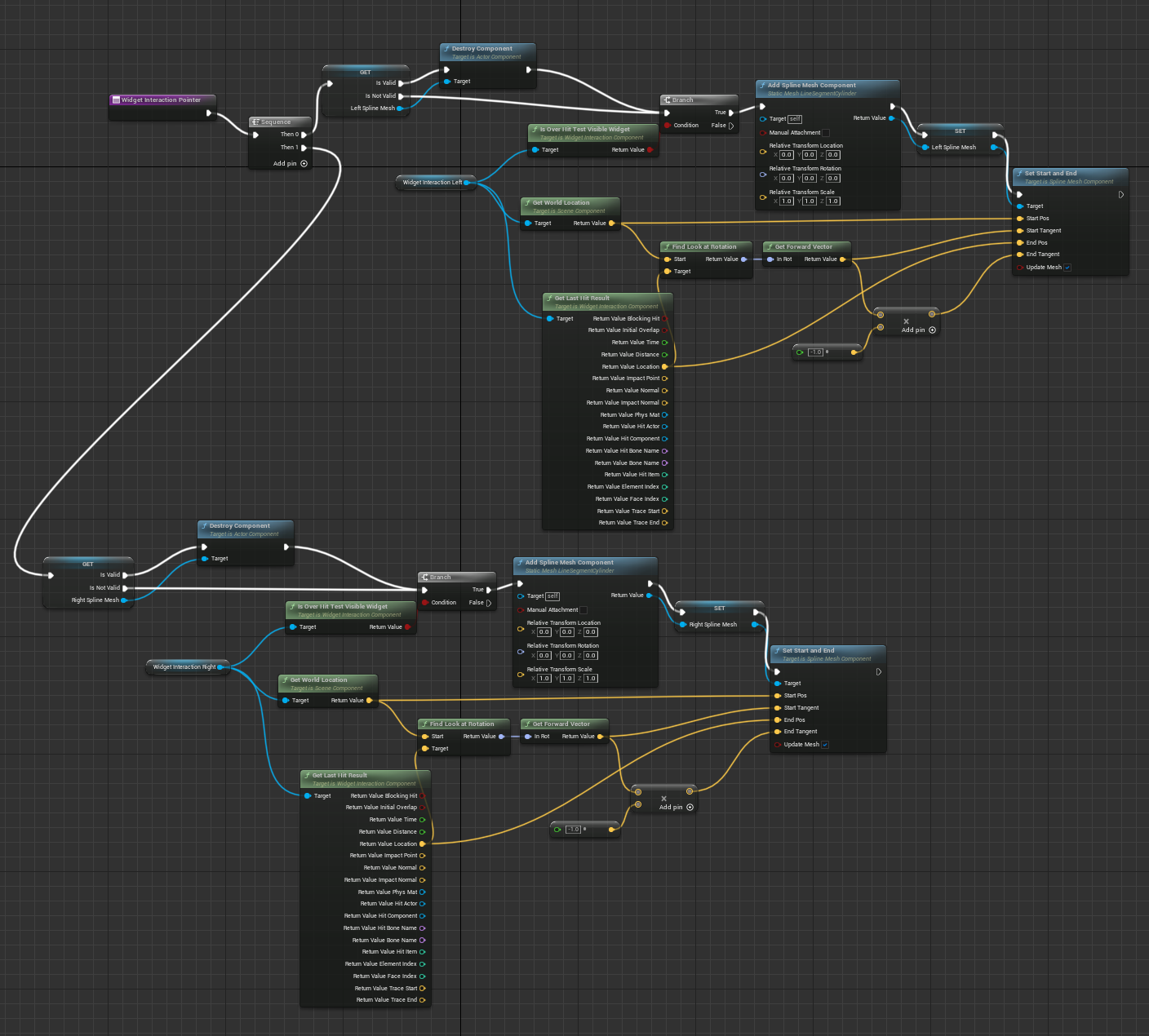This screenshot has width=1149, height=1036.
Task: Select the Widget Interaction Left variable node
Action: (433, 183)
